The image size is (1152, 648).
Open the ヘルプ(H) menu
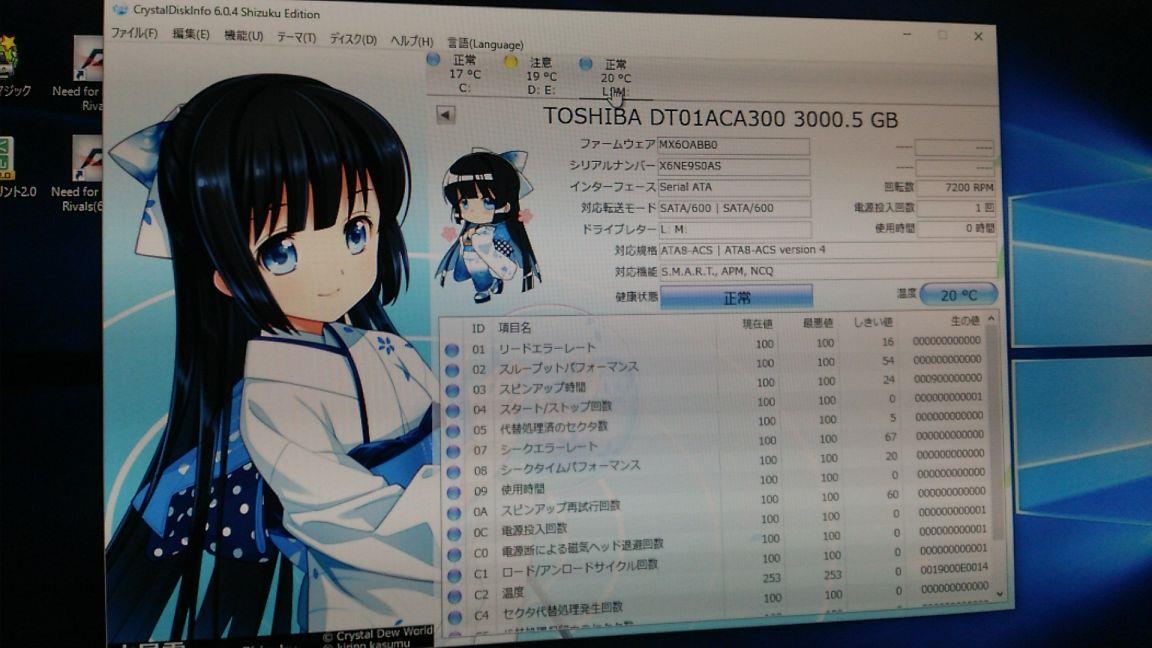pos(411,41)
